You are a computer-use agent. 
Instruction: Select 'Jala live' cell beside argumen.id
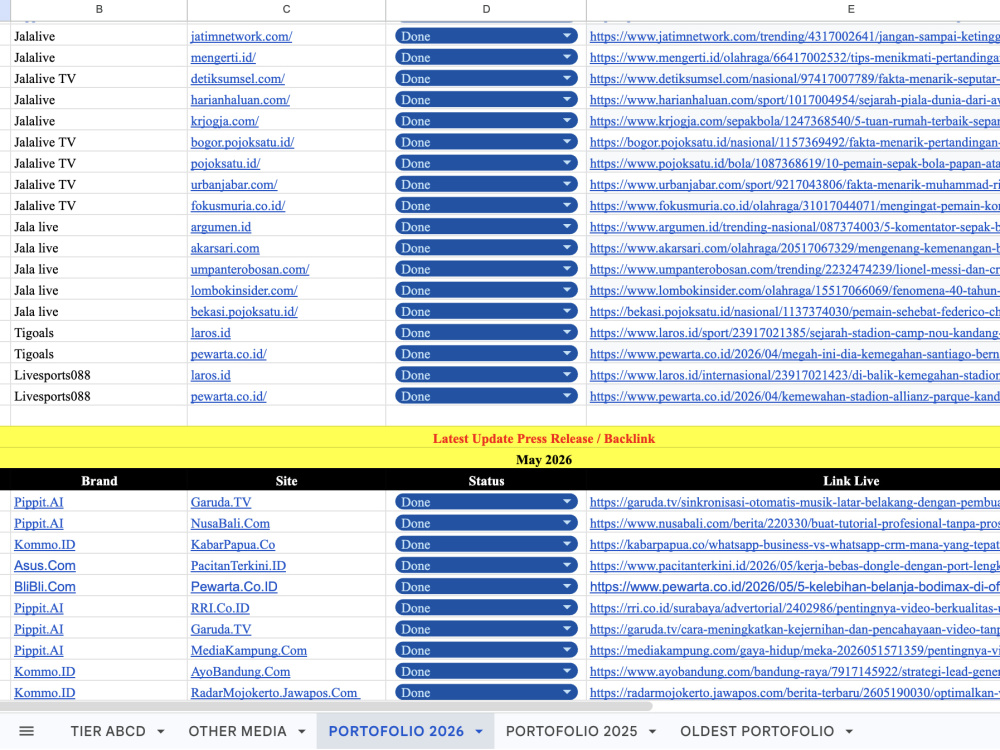coord(99,226)
